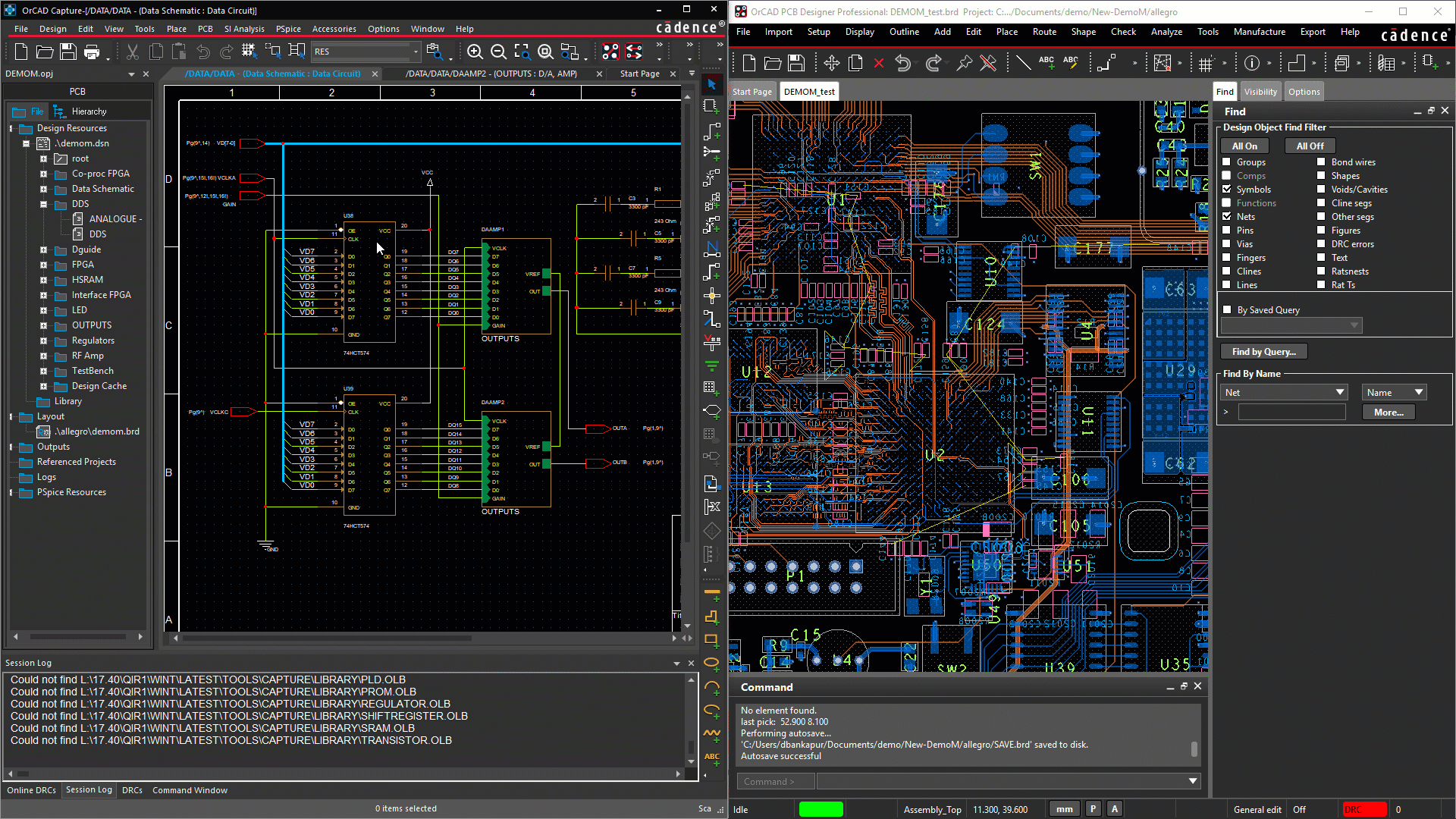The height and width of the screenshot is (819, 1456).
Task: Enable the DRC errors checkbox
Action: [1321, 243]
